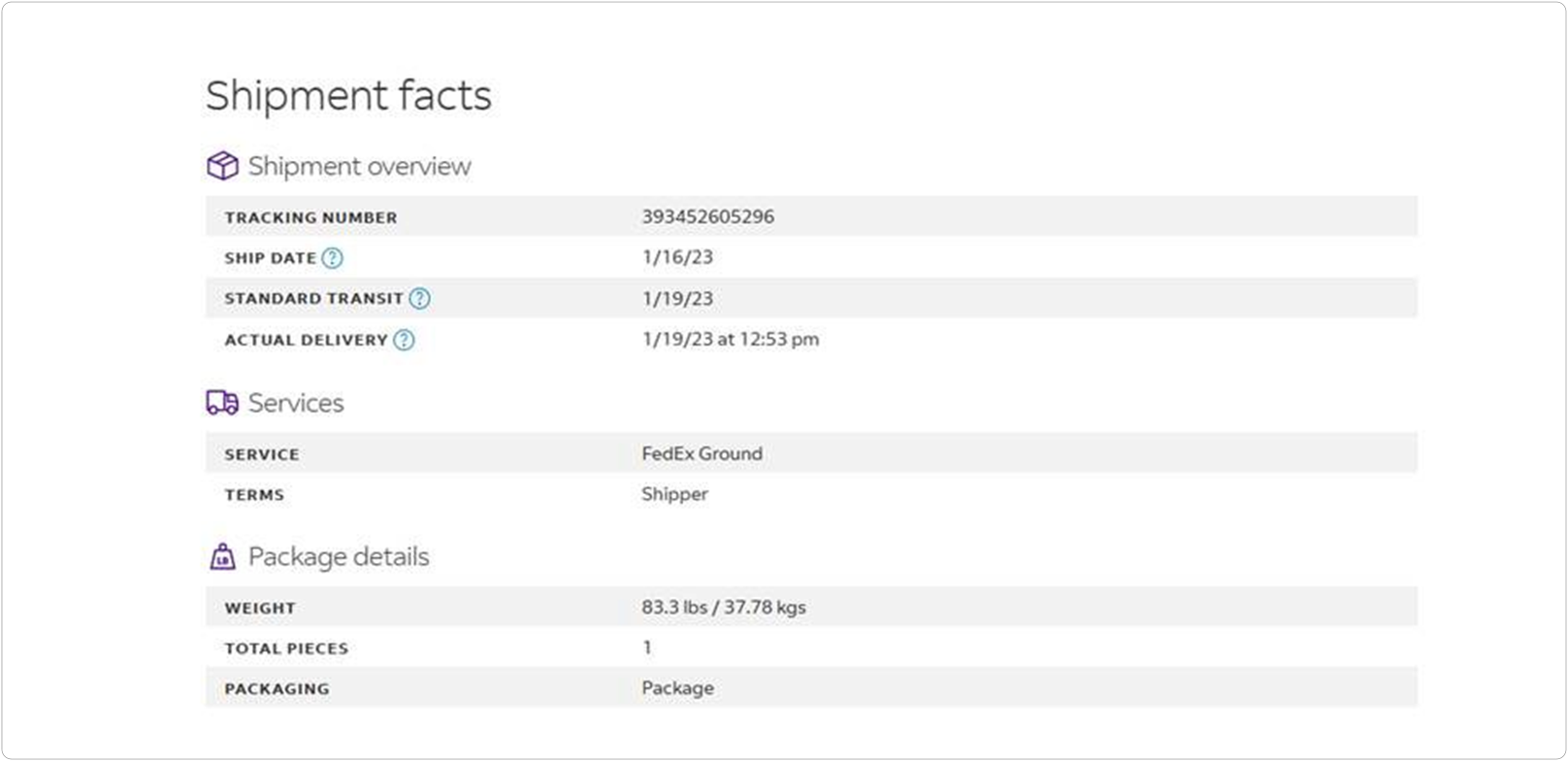1568x761 pixels.
Task: Click the FedEx Ground service value
Action: click(702, 453)
